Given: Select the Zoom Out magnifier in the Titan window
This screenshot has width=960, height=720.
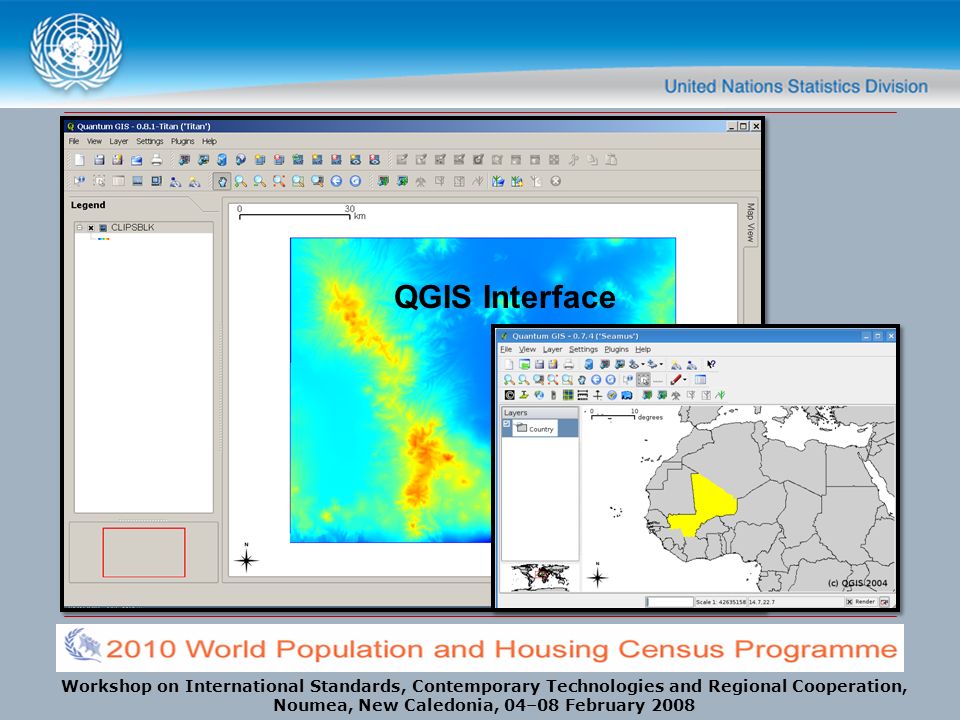Looking at the screenshot, I should pos(260,181).
